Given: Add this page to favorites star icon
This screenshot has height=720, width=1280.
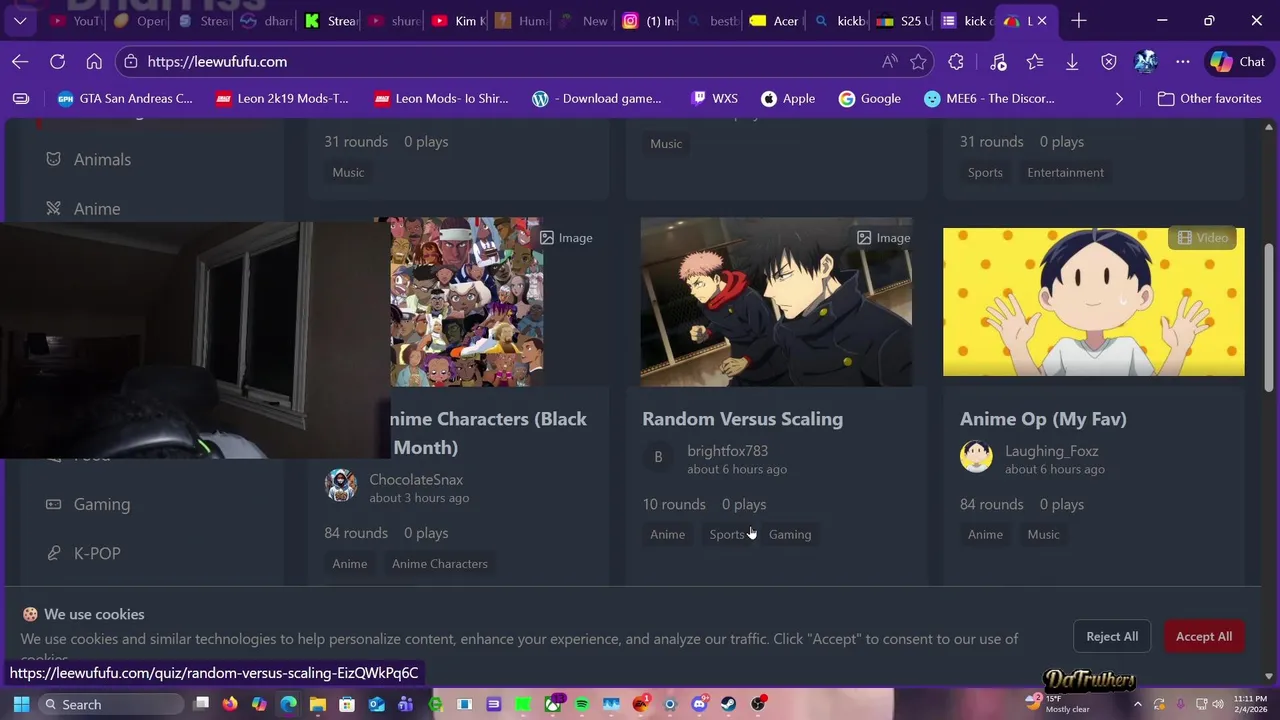Looking at the screenshot, I should pyautogui.click(x=918, y=62).
